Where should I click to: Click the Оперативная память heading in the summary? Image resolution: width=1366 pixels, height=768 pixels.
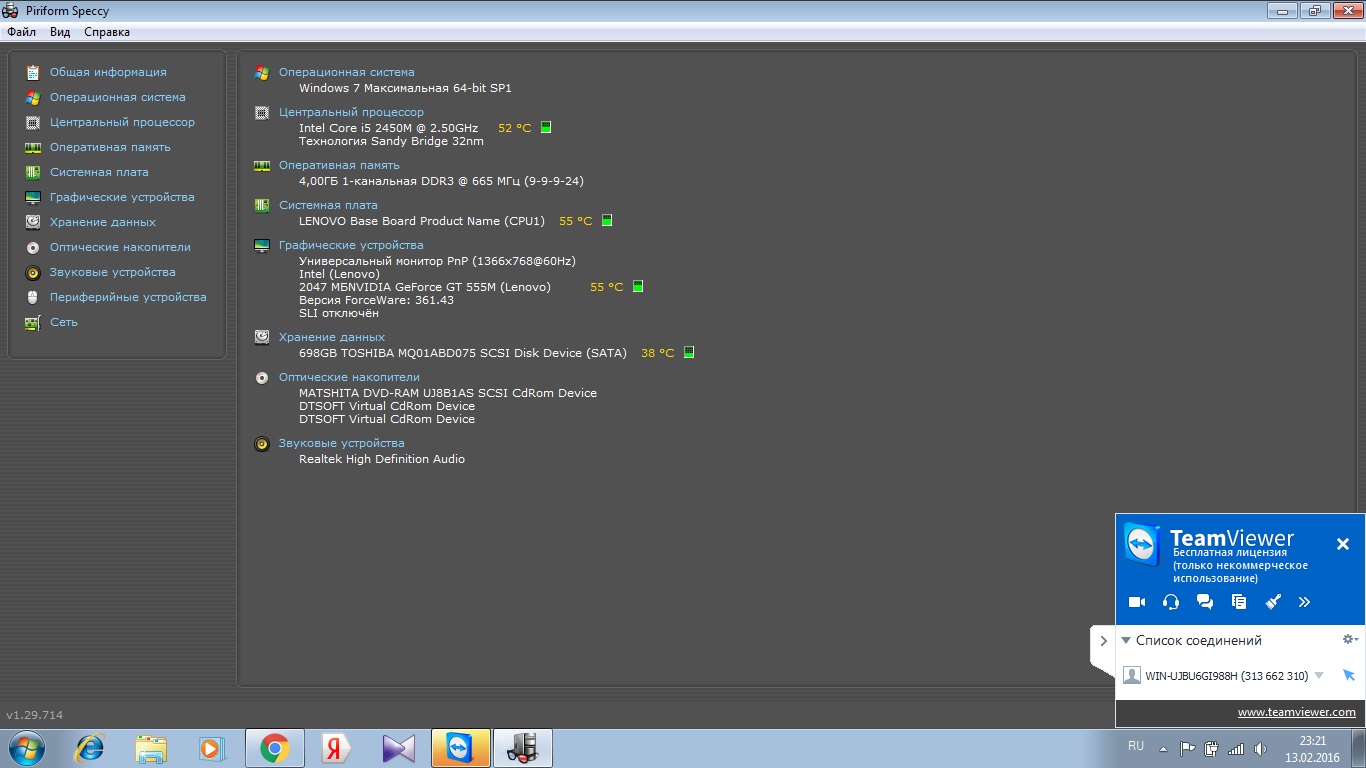click(x=339, y=165)
